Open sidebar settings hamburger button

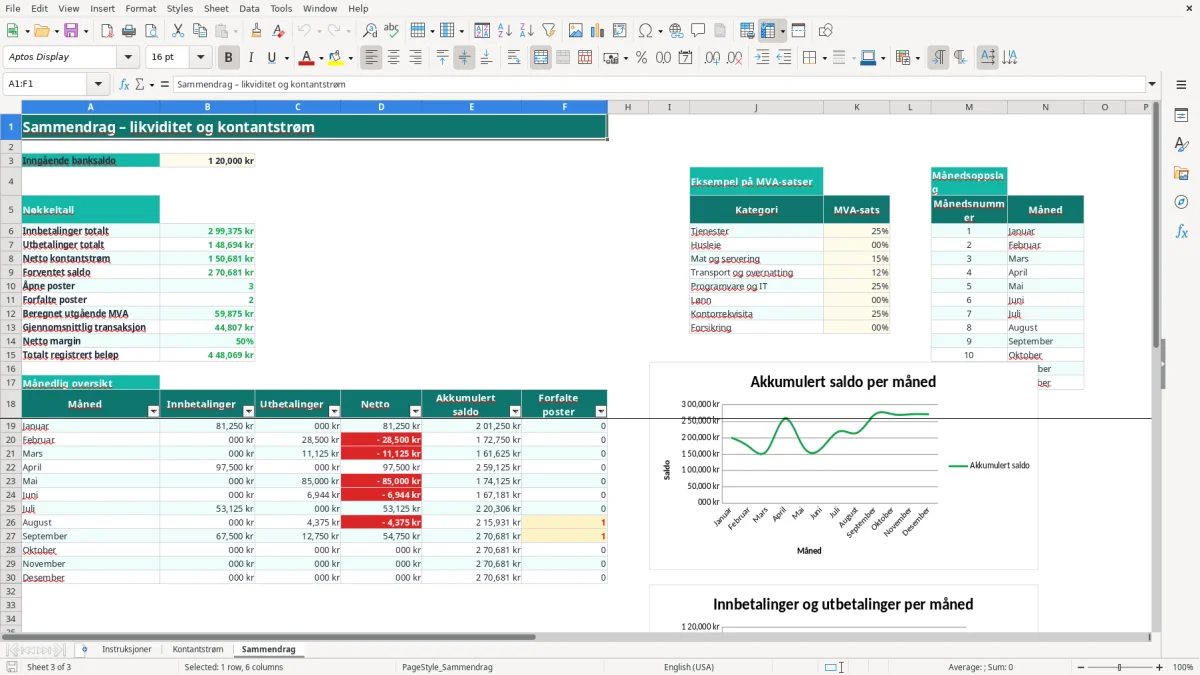[1181, 85]
